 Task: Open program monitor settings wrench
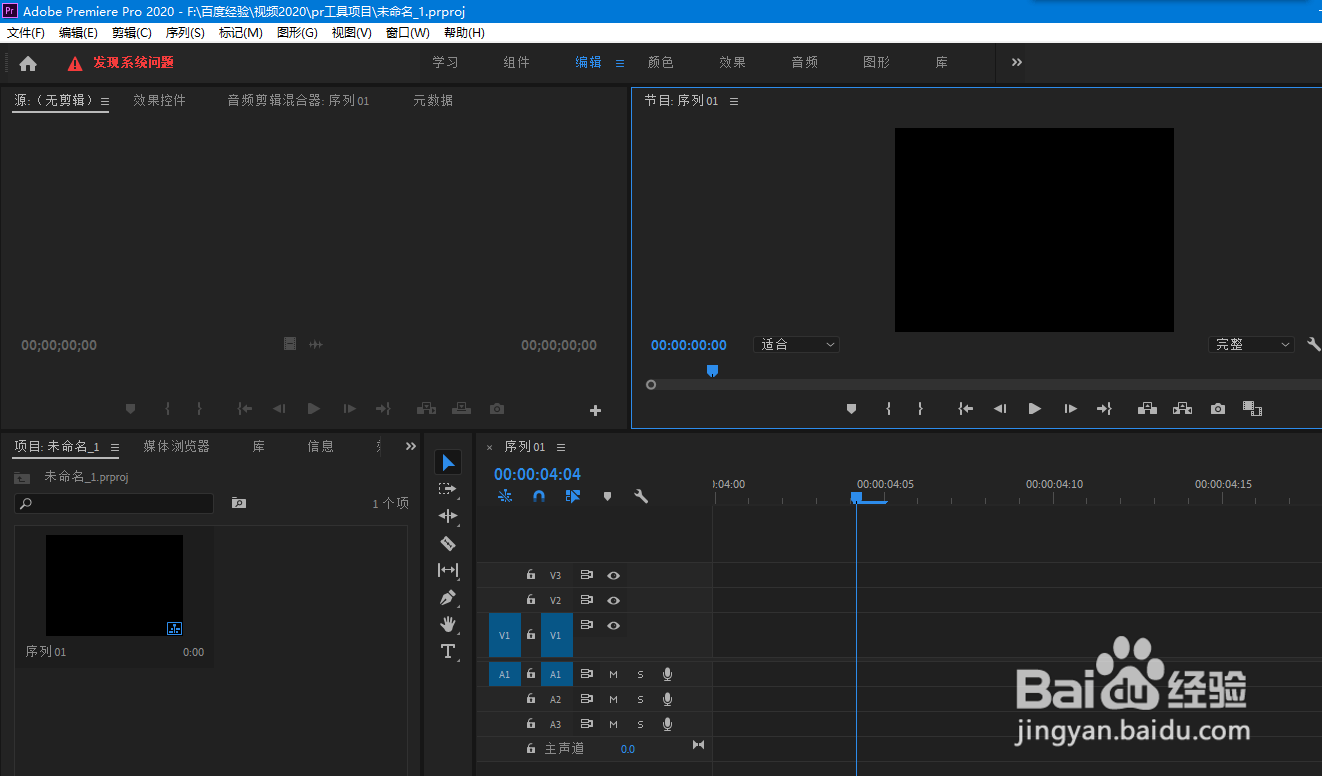click(x=1314, y=344)
